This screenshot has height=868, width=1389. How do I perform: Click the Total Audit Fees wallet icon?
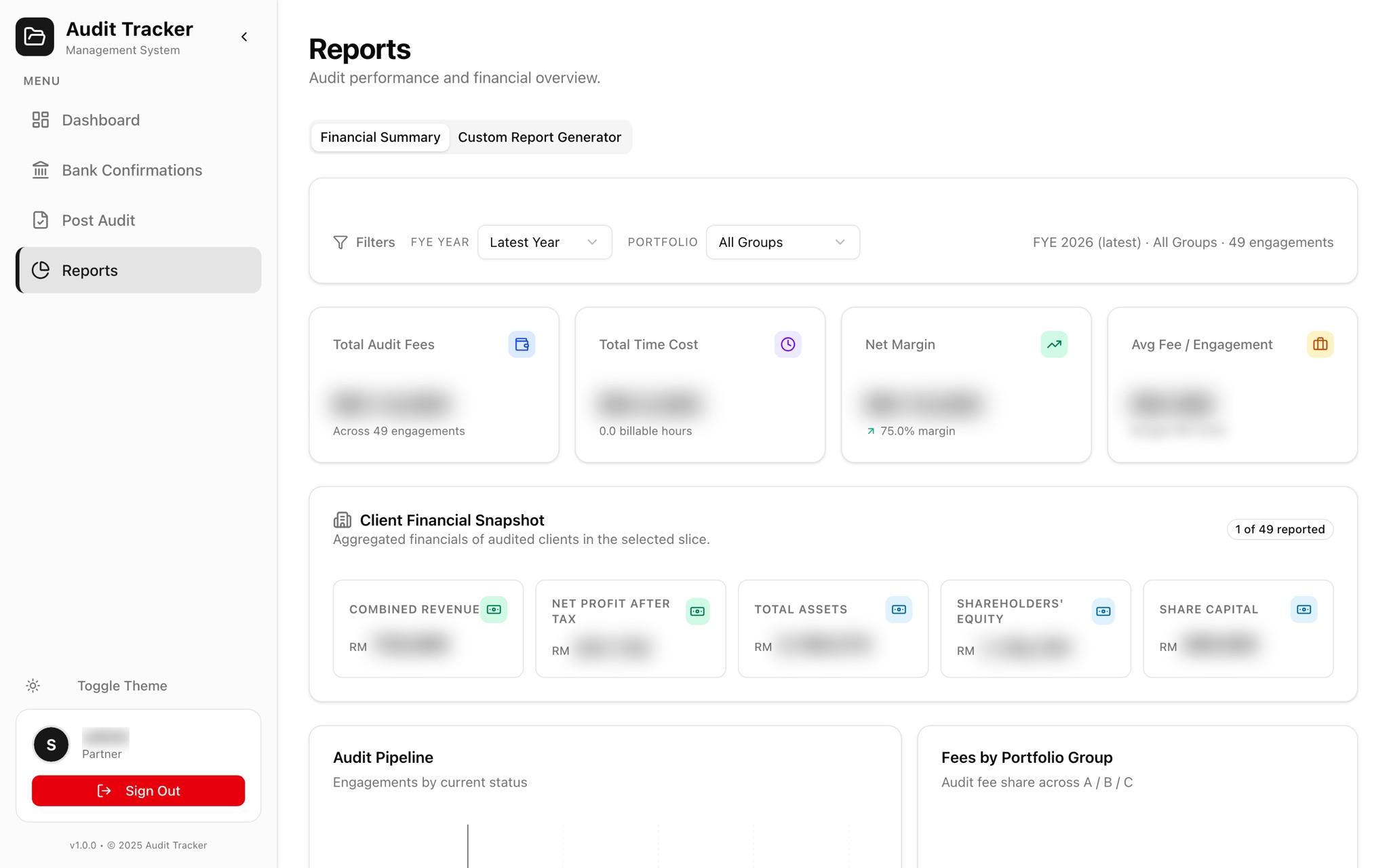[522, 344]
